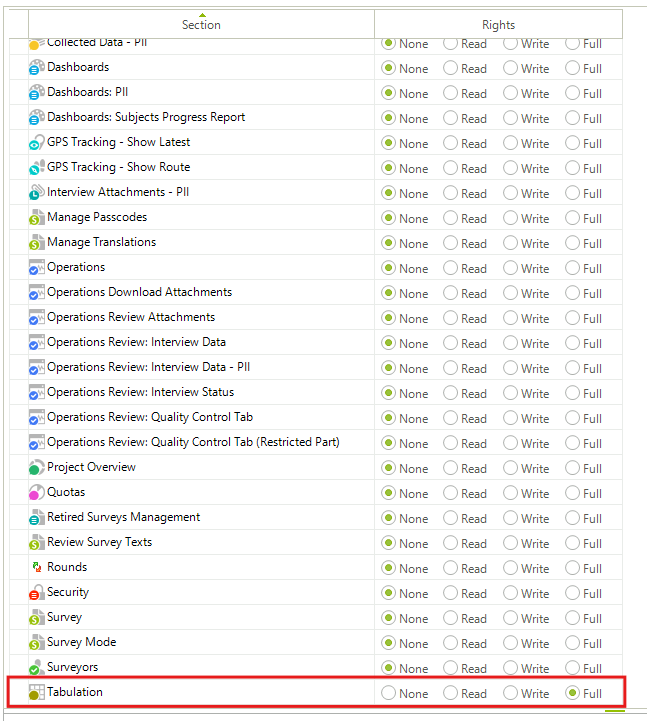Click the Operations Review: Interview Status icon

point(36,392)
